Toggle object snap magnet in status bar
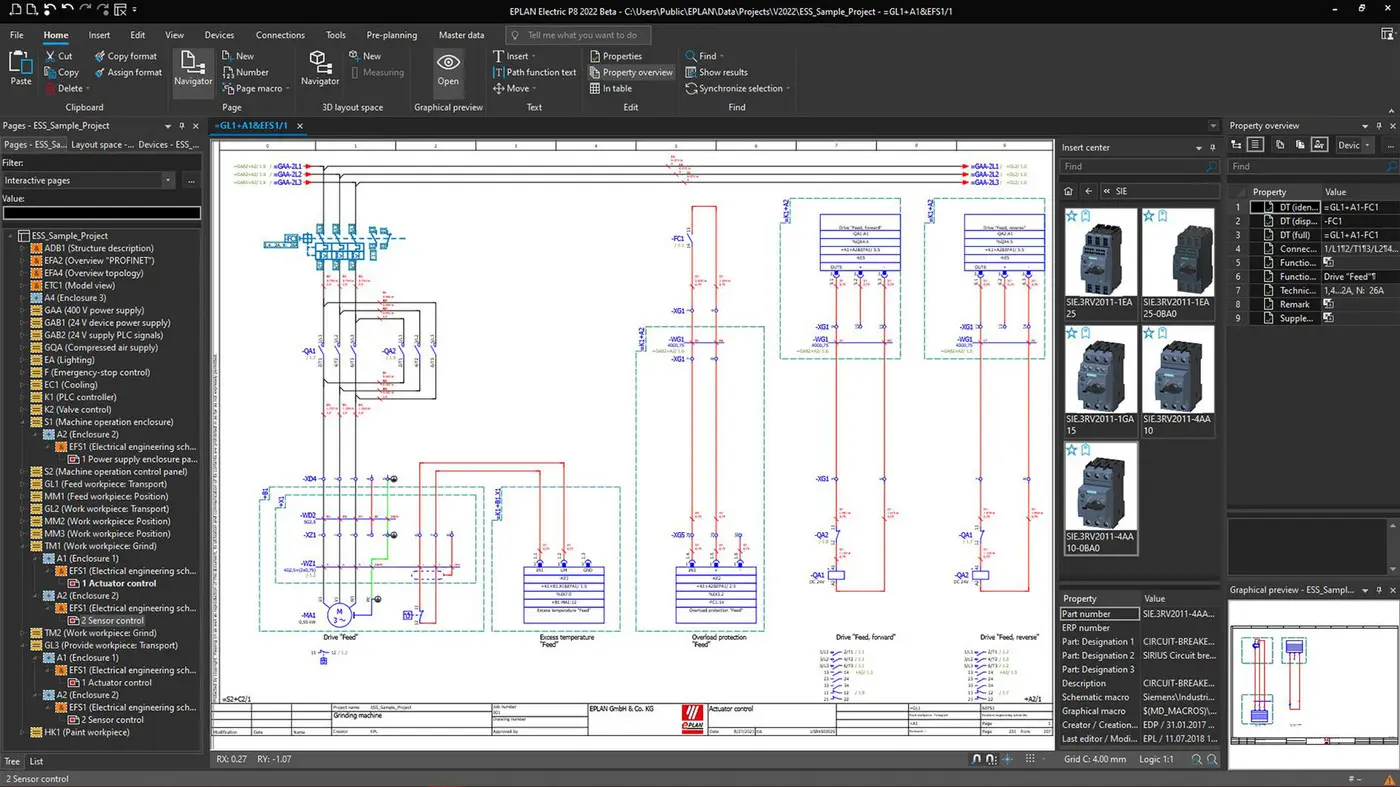The height and width of the screenshot is (787, 1400). click(x=977, y=760)
